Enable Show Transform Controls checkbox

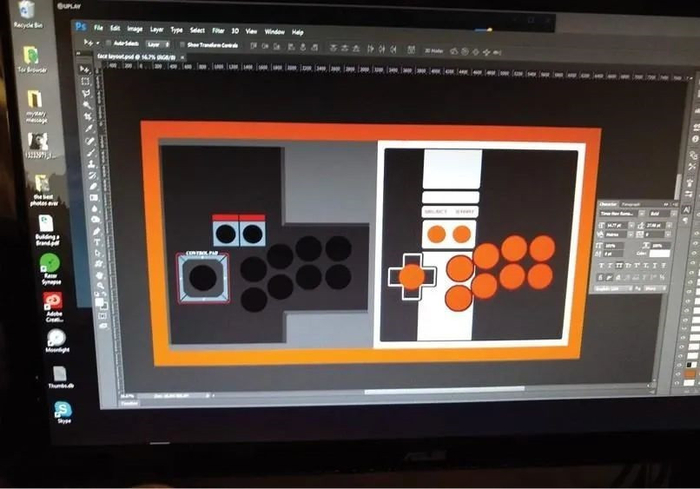tap(182, 45)
